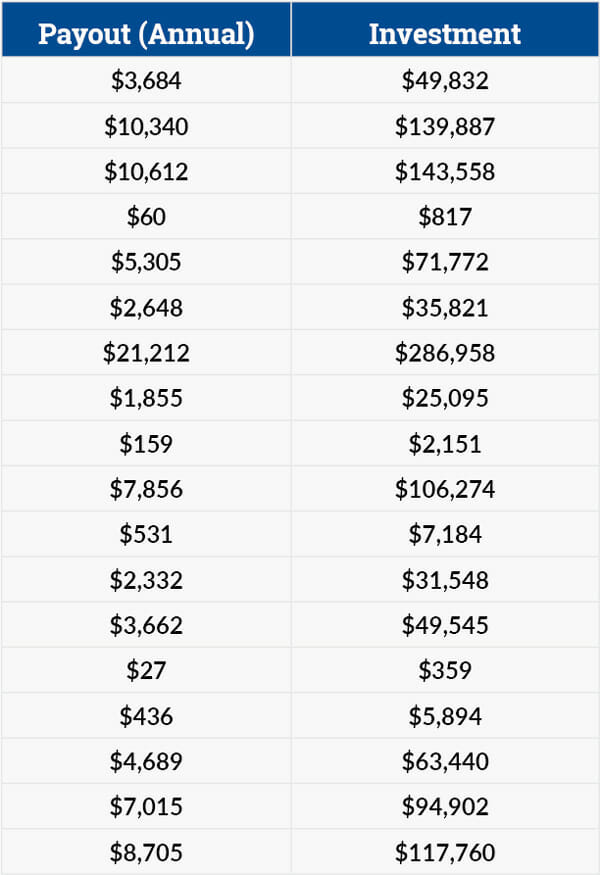The image size is (600, 875).
Task: Click the $1,855 payout cell
Action: pos(146,398)
